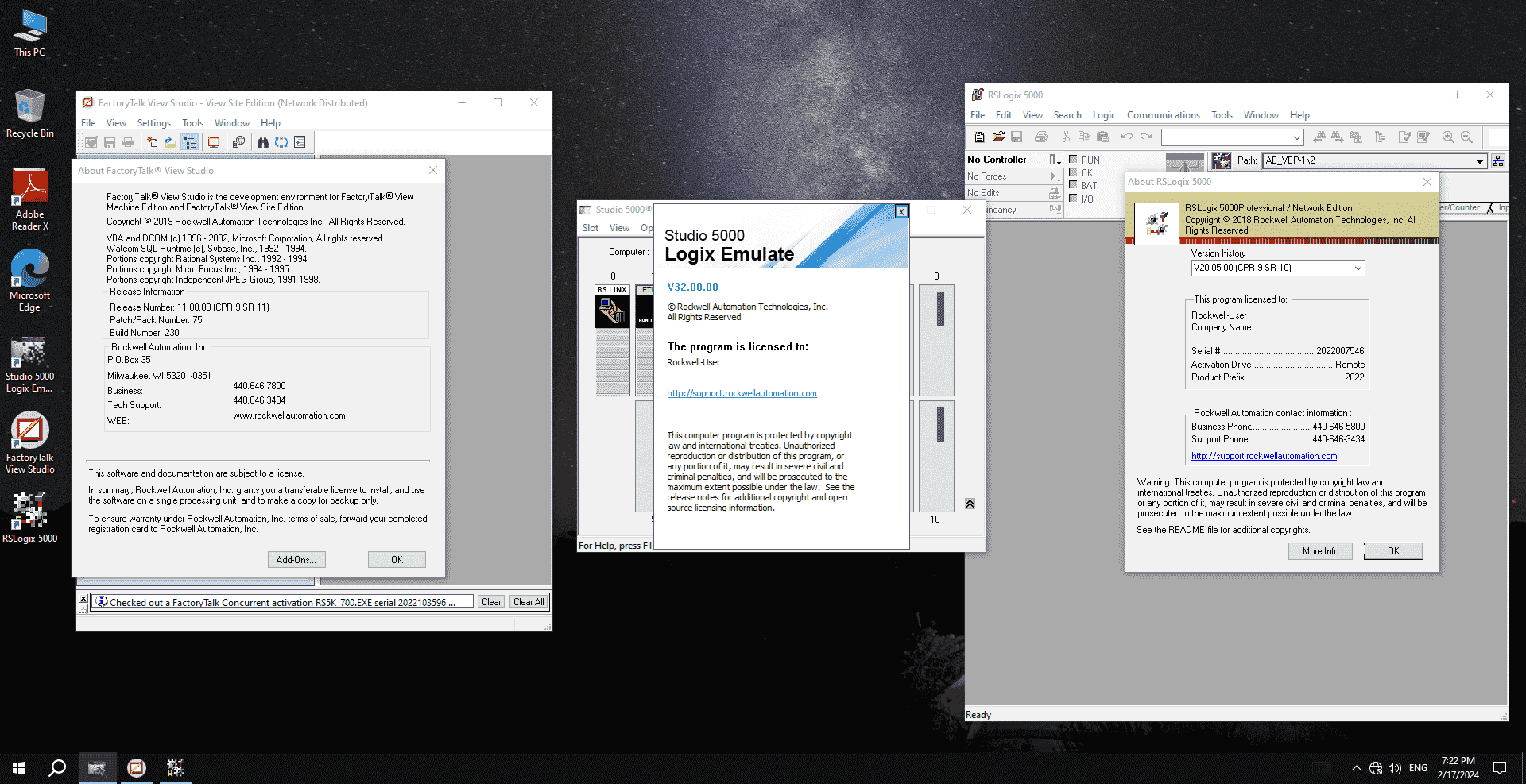Expand the Version history dropdown
This screenshot has height=784, width=1526.
(1358, 268)
